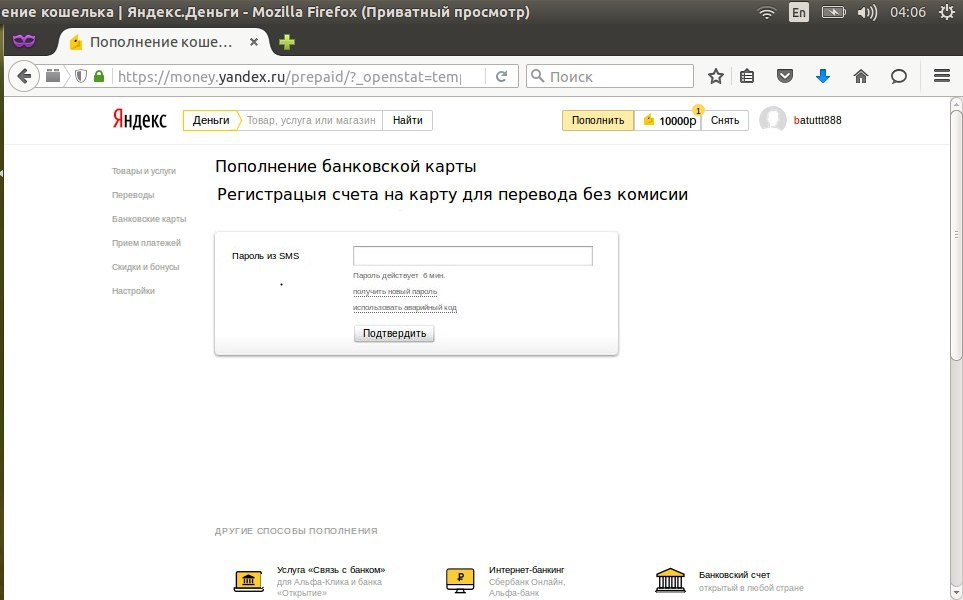Image resolution: width=963 pixels, height=600 pixels.
Task: Click the reload page button
Action: (501, 76)
